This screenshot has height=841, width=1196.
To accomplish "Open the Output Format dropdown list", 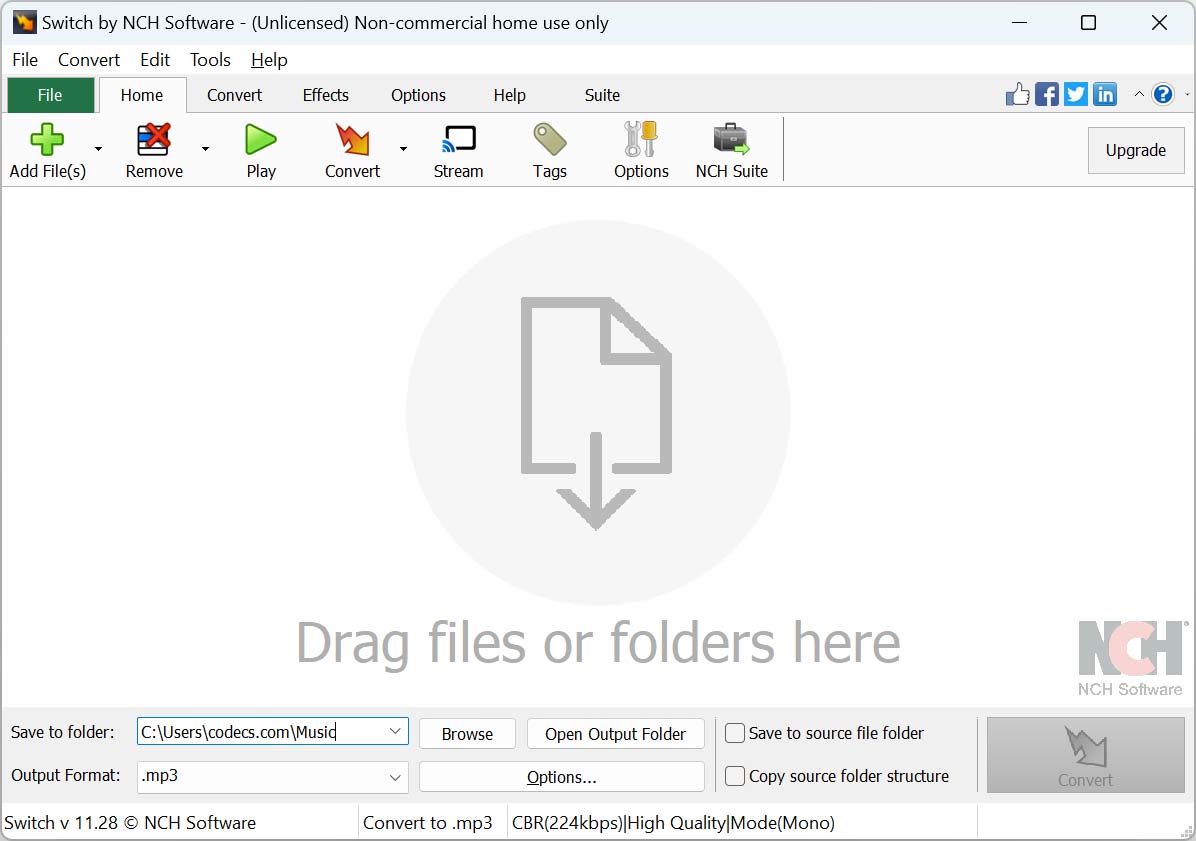I will pos(395,777).
